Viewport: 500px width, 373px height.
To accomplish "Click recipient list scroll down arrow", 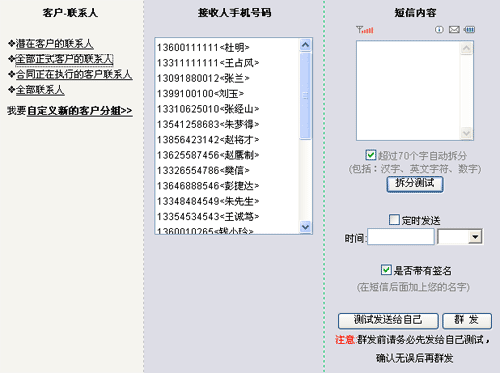I will point(305,227).
